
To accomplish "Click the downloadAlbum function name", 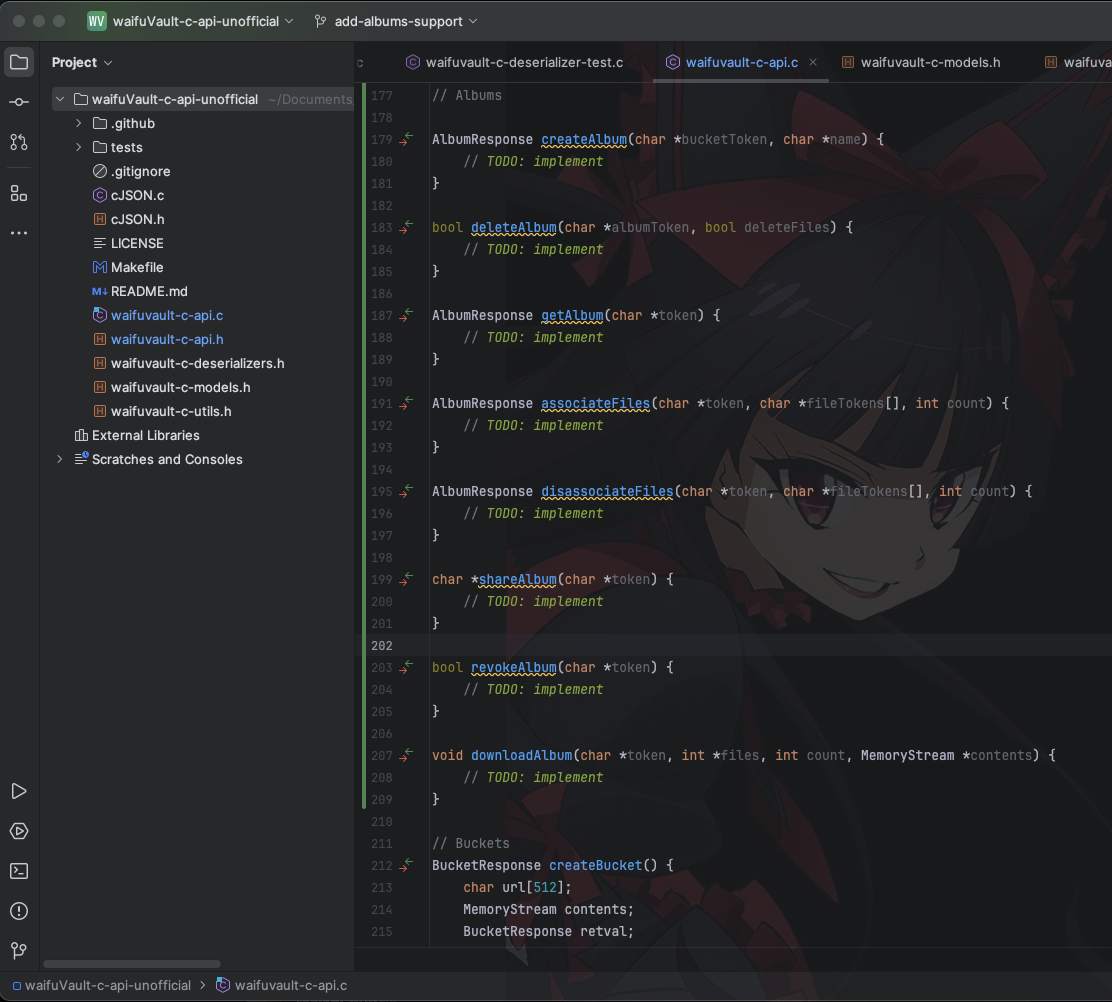I will (x=521, y=755).
